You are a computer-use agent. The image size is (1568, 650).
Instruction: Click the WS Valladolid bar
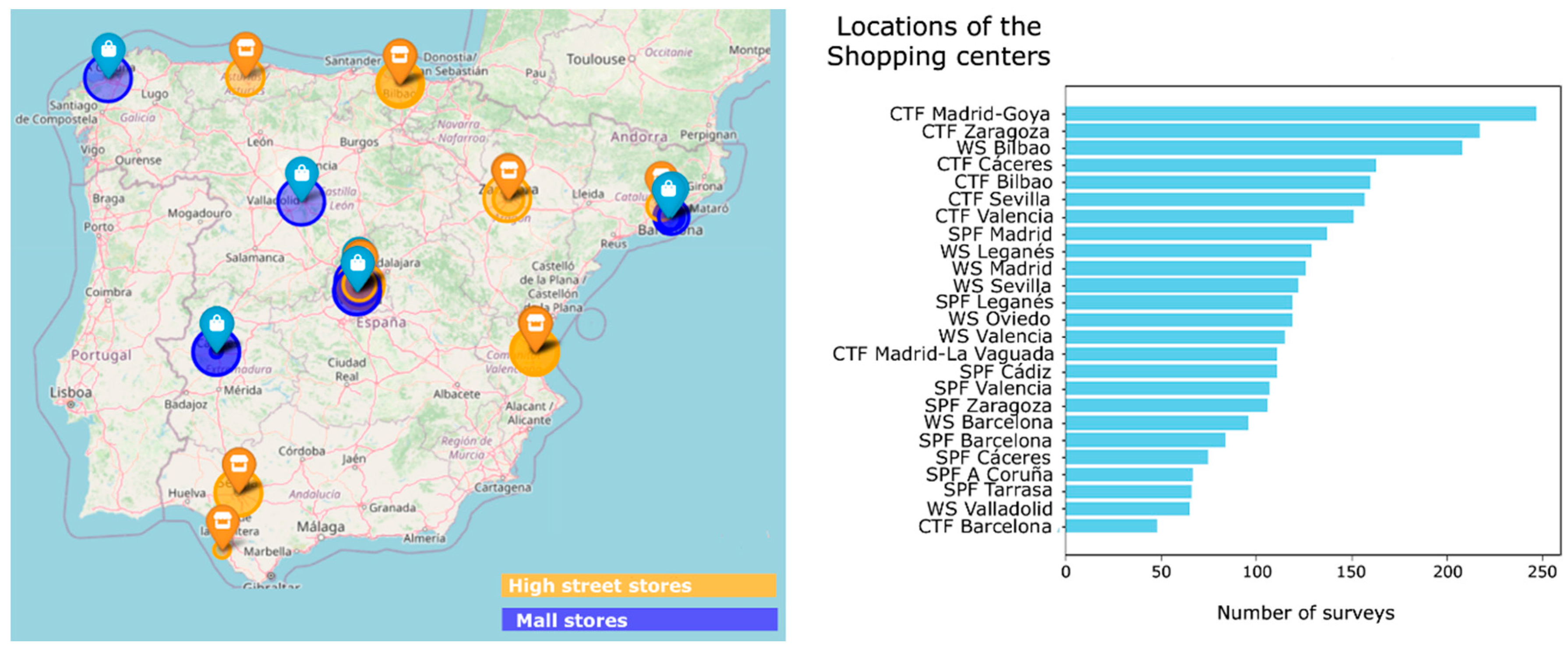1127,508
